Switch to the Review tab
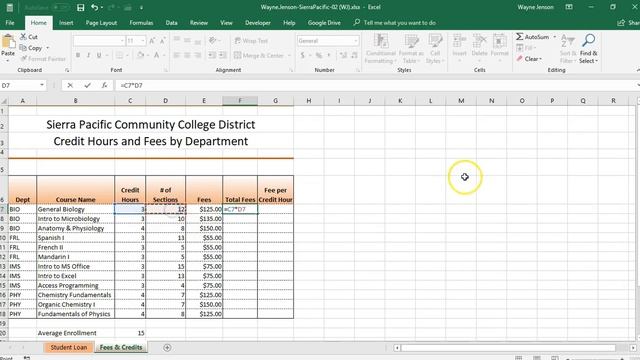640x360 pixels. coord(199,23)
